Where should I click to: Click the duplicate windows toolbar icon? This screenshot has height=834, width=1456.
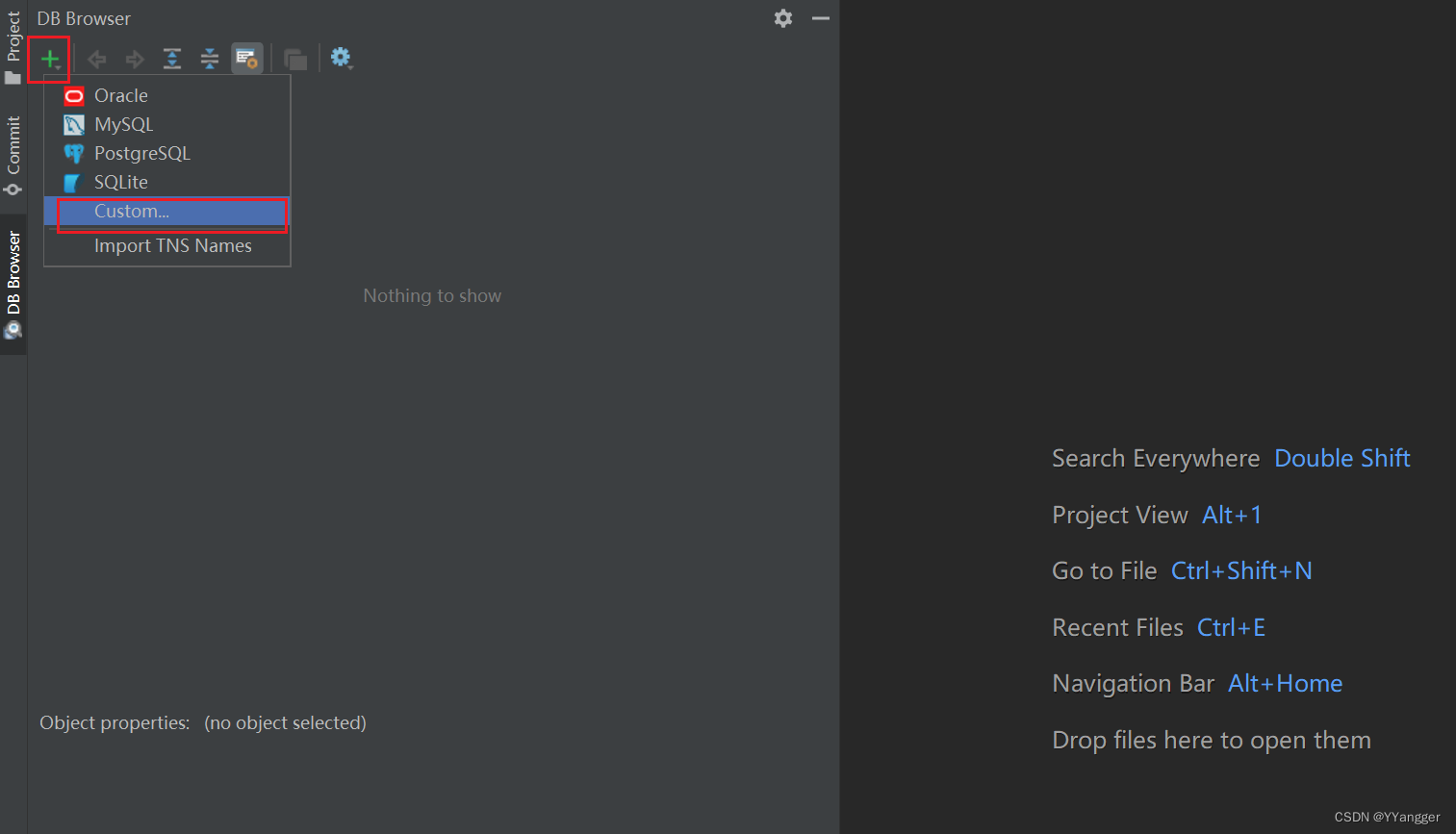[x=295, y=59]
